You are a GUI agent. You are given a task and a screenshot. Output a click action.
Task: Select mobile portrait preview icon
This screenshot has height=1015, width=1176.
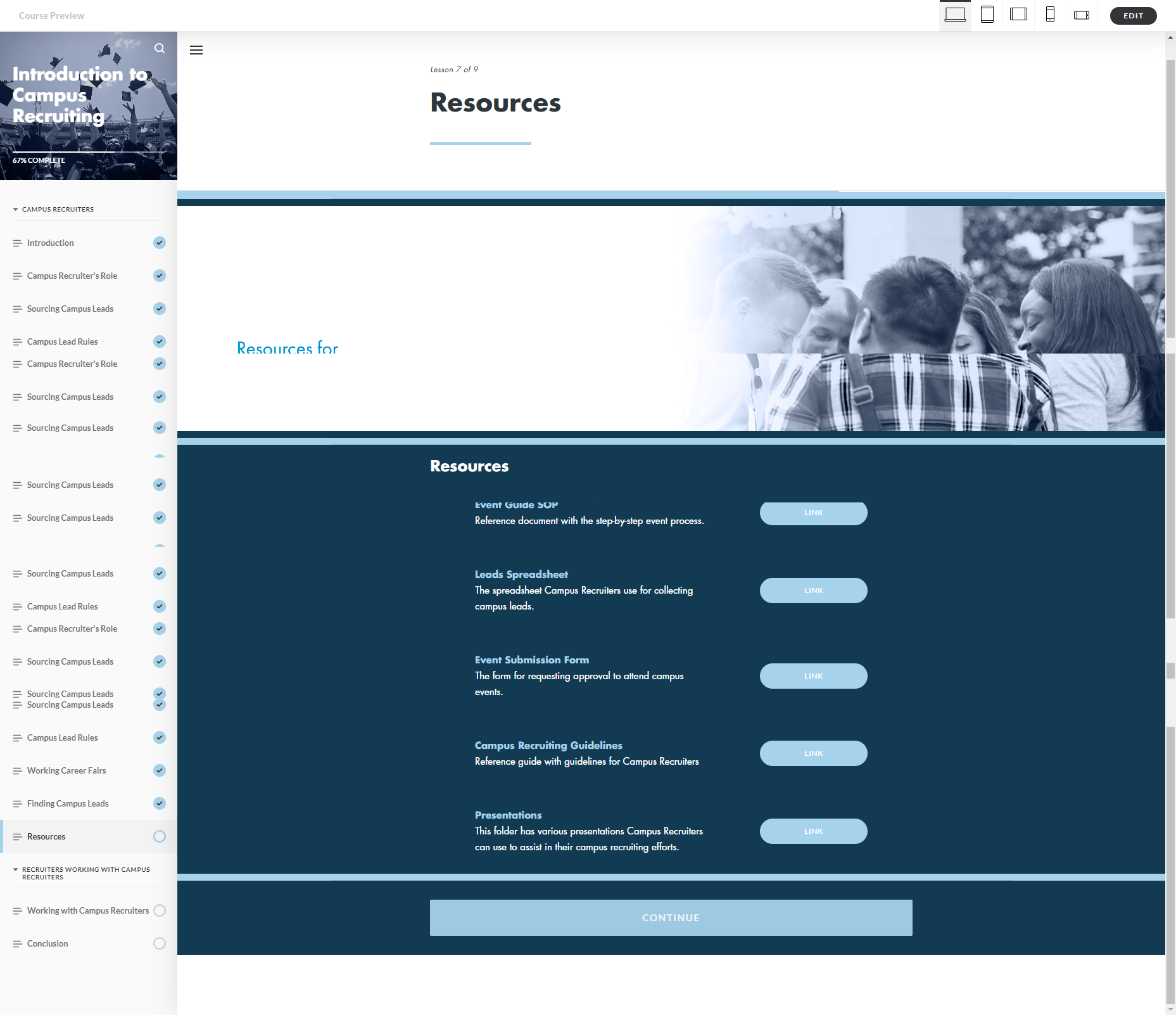tap(1050, 15)
